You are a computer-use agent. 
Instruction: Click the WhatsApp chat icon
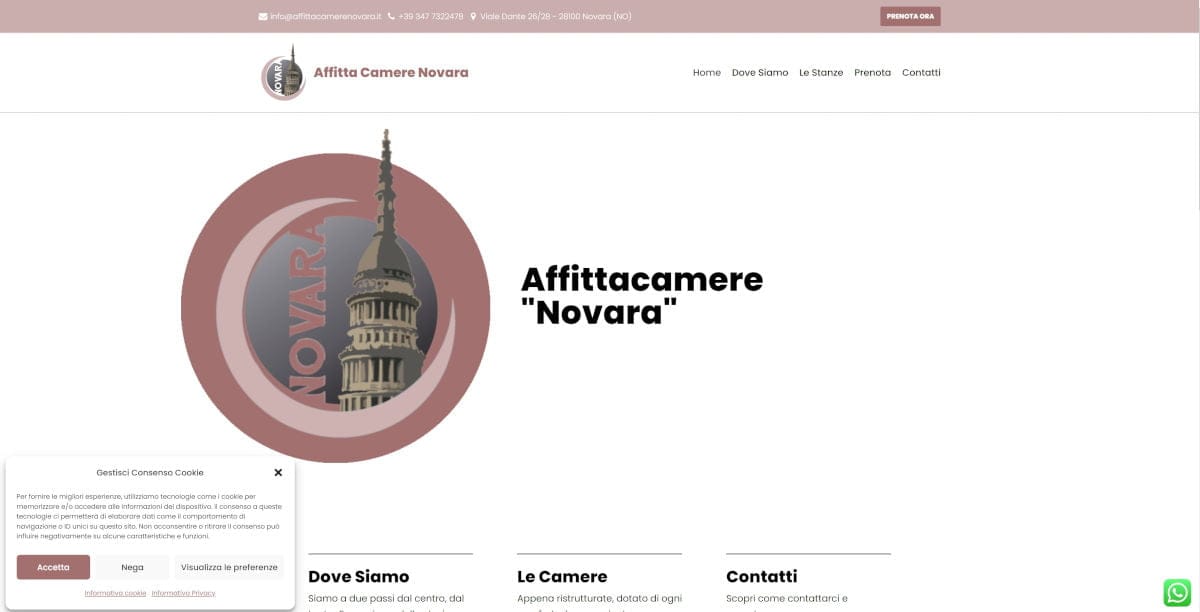(x=1177, y=592)
